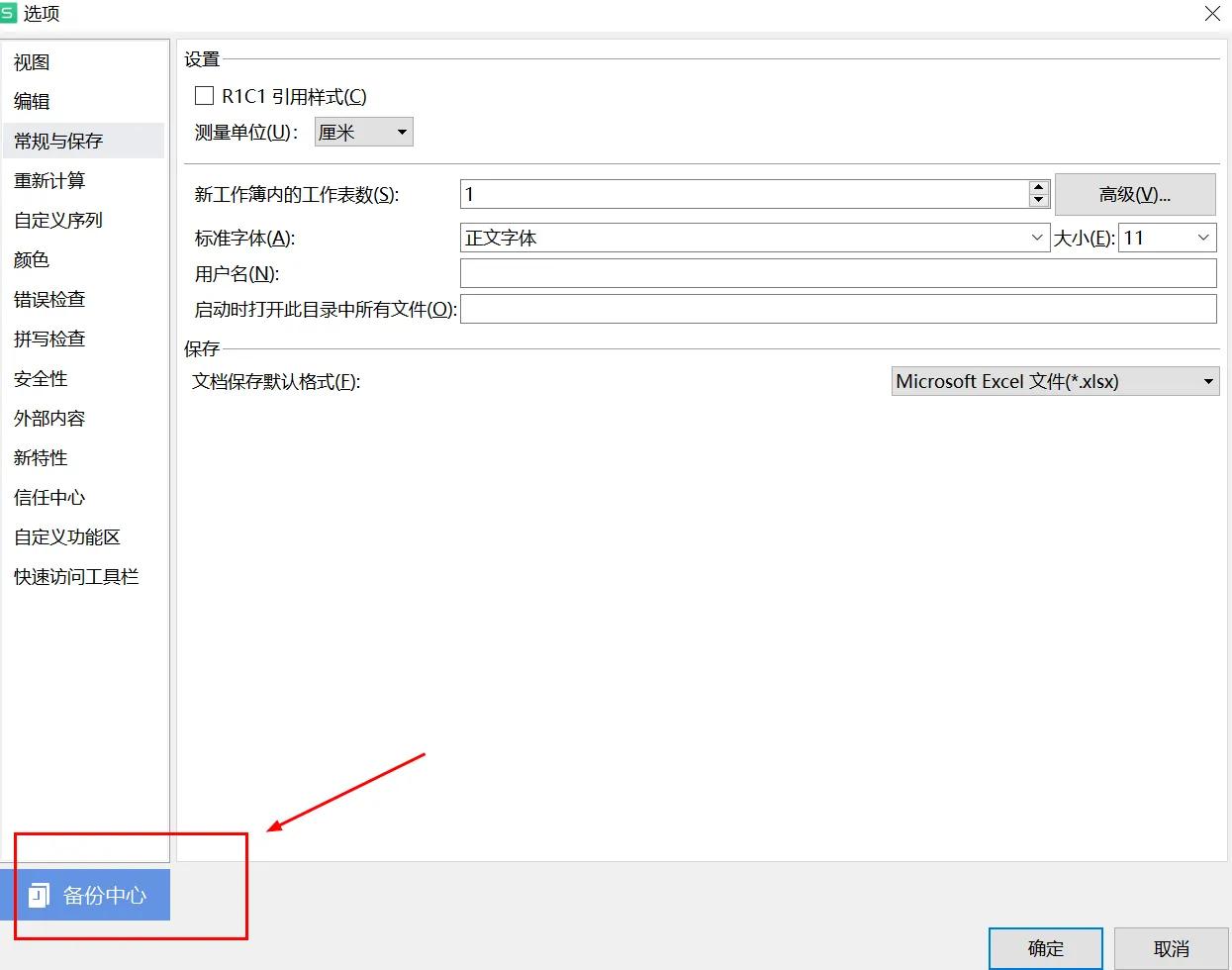Click the 高级(V)... button
Screen dimensions: 1232x970
(1135, 195)
